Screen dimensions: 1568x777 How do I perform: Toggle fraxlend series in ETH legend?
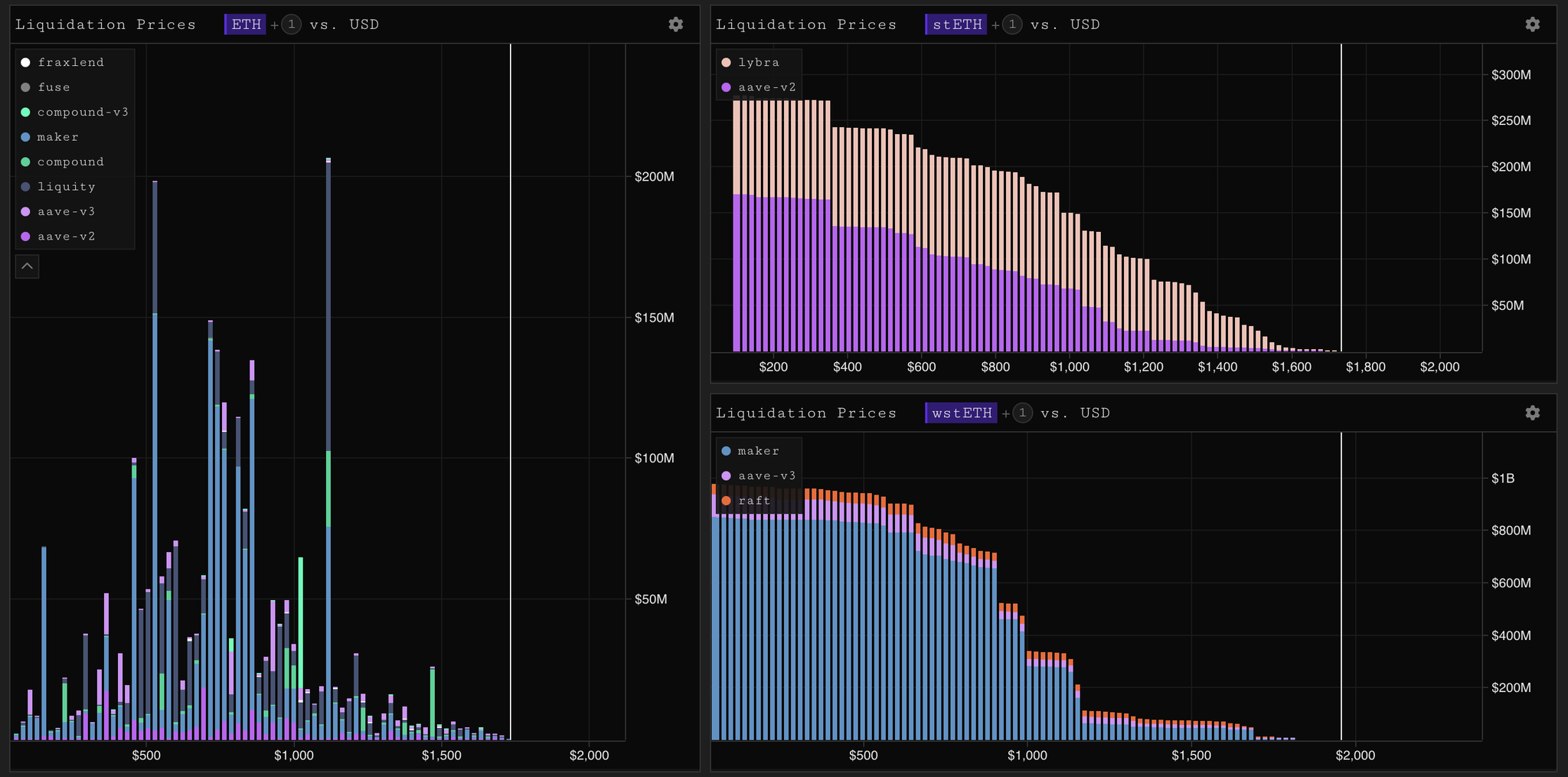pos(63,62)
